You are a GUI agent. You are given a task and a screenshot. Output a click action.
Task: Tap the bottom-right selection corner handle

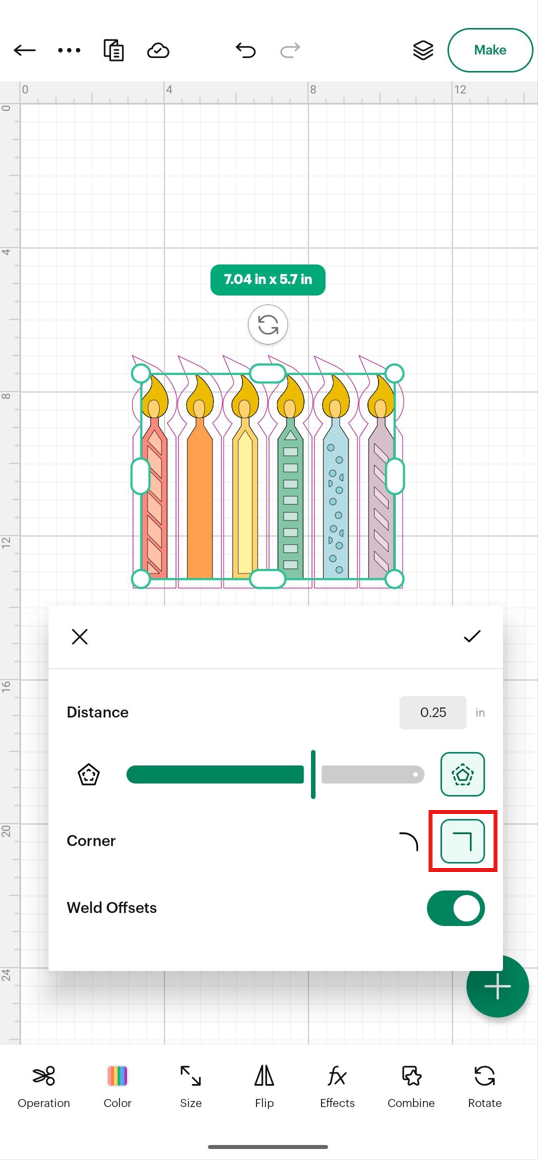[395, 579]
